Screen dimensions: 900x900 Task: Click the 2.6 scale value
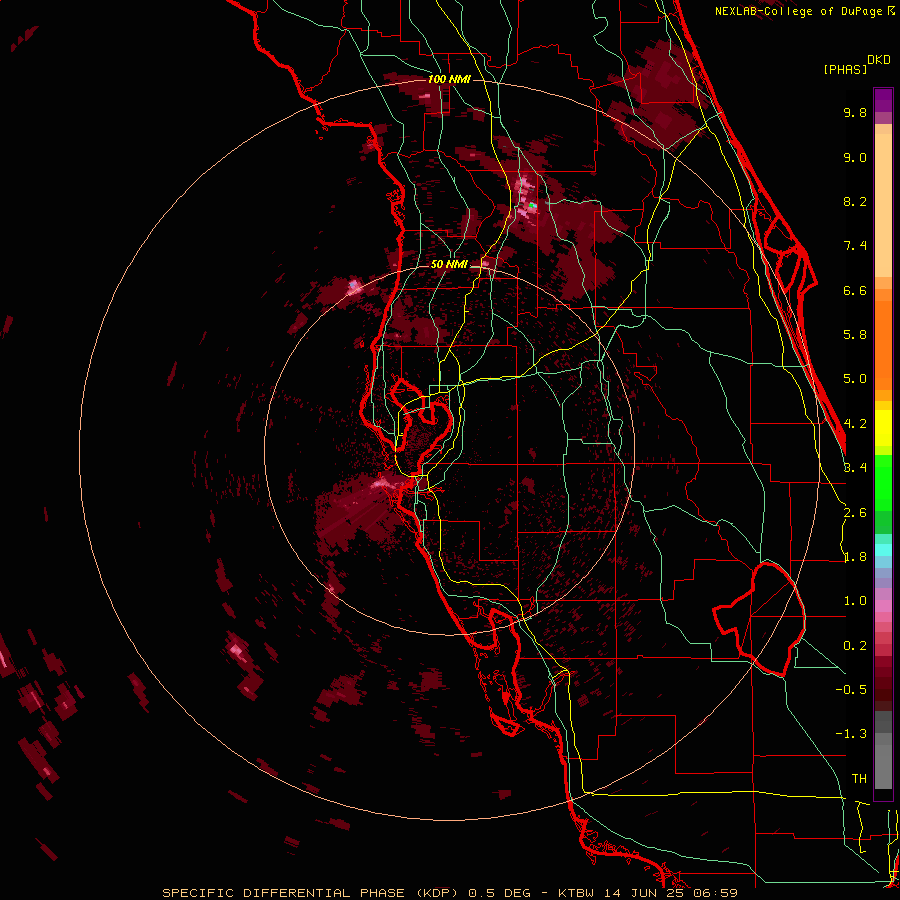click(x=855, y=513)
